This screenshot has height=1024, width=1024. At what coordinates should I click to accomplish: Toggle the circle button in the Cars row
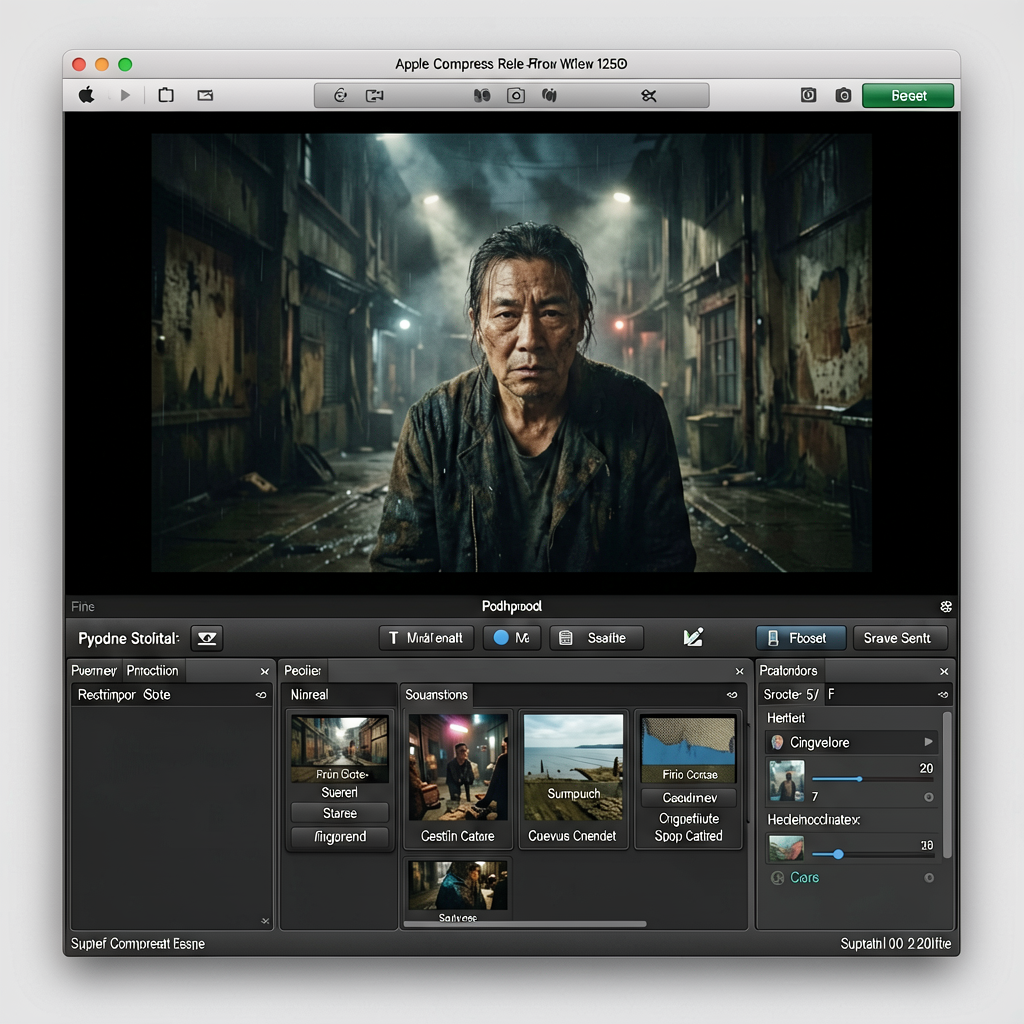tap(929, 878)
